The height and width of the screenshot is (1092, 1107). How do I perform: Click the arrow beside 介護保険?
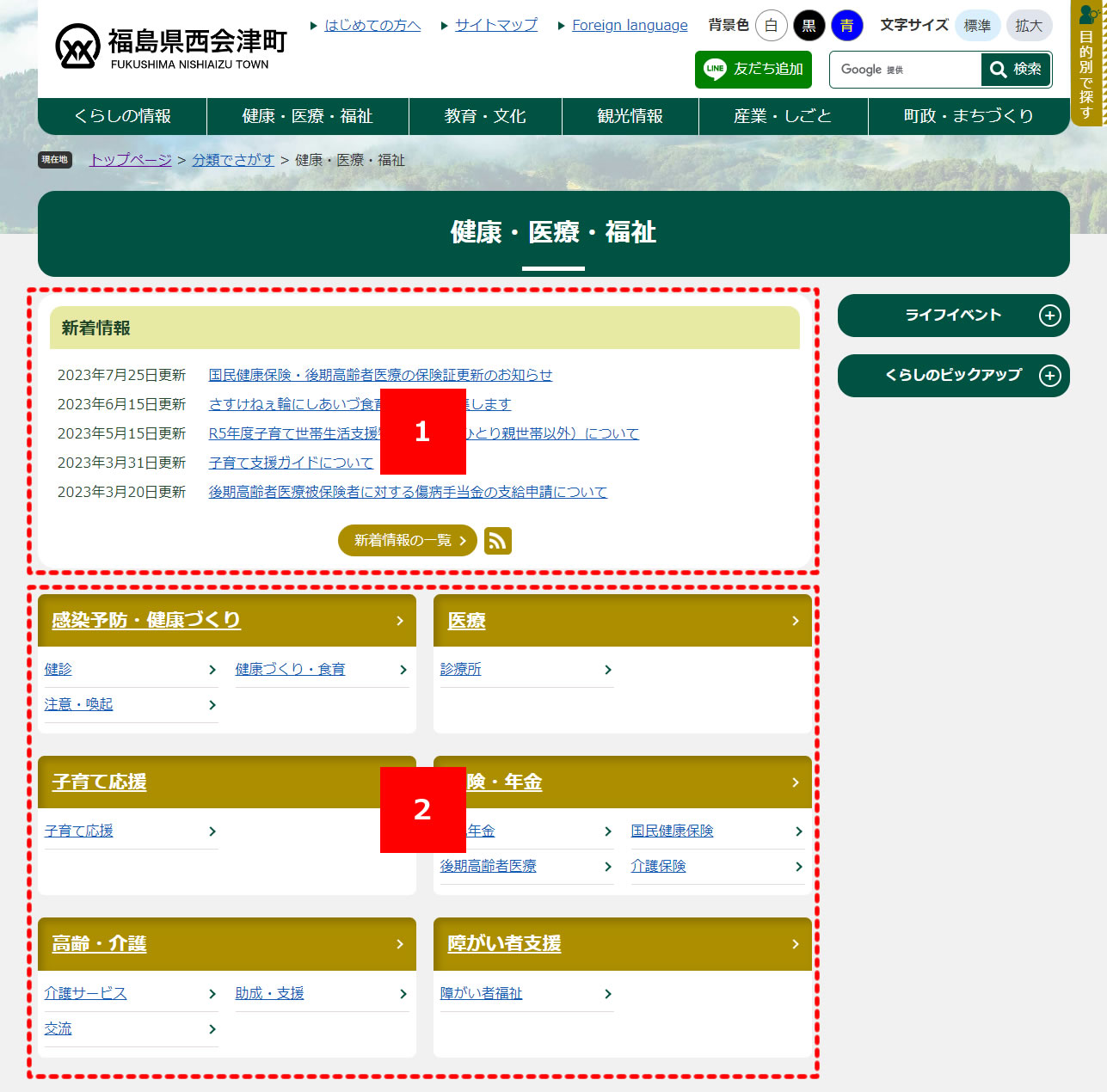[798, 867]
